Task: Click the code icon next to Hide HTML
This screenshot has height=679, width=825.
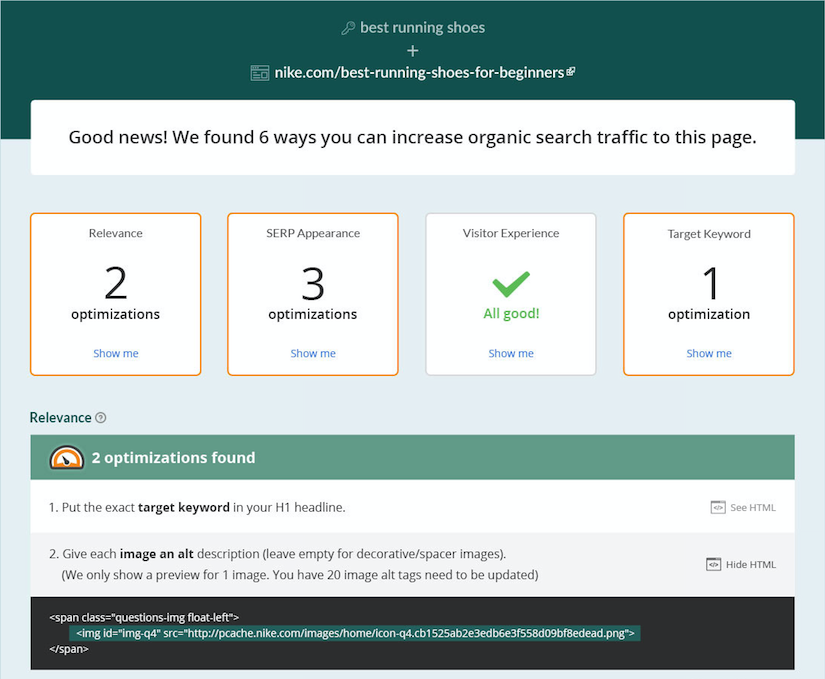Action: click(x=713, y=564)
